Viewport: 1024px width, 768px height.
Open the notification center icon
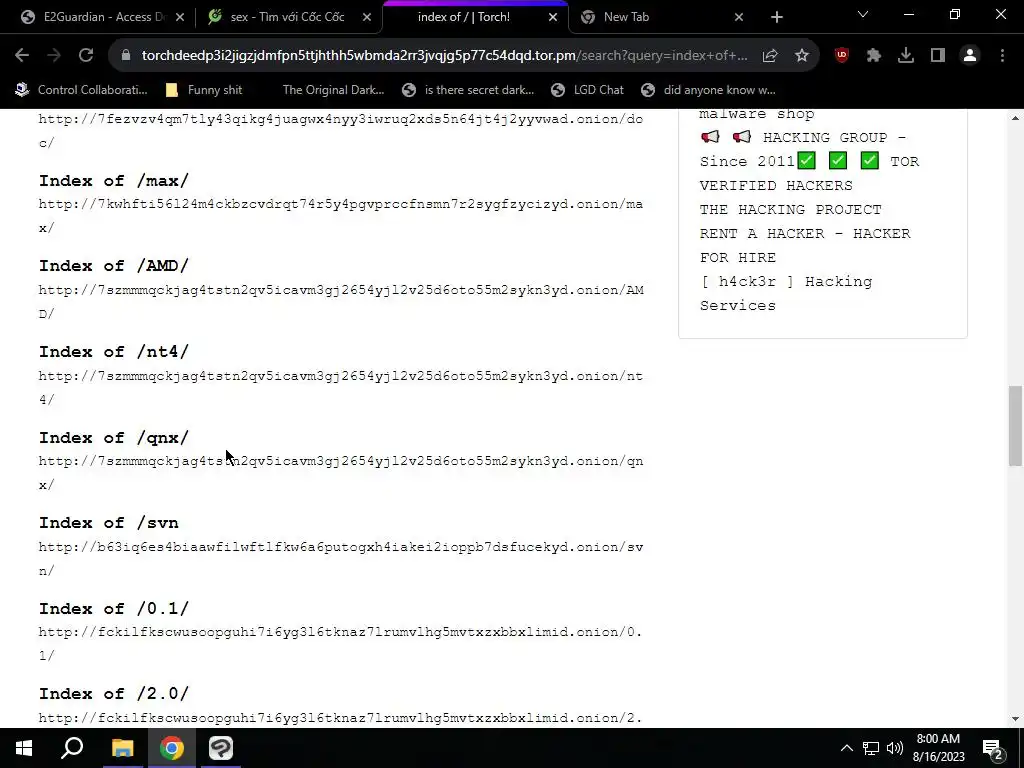[993, 749]
